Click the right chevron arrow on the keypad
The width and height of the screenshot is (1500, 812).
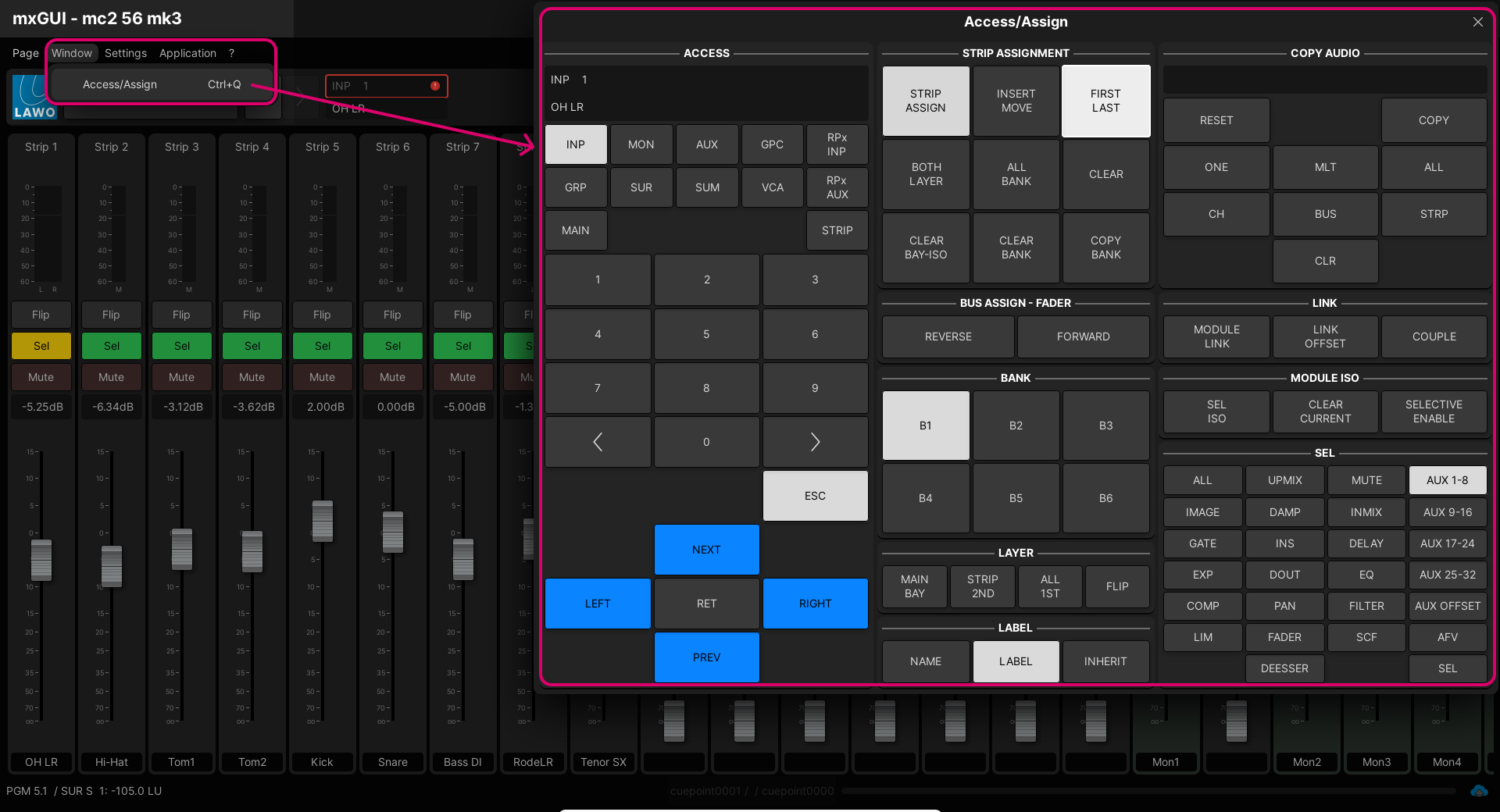pyautogui.click(x=815, y=442)
